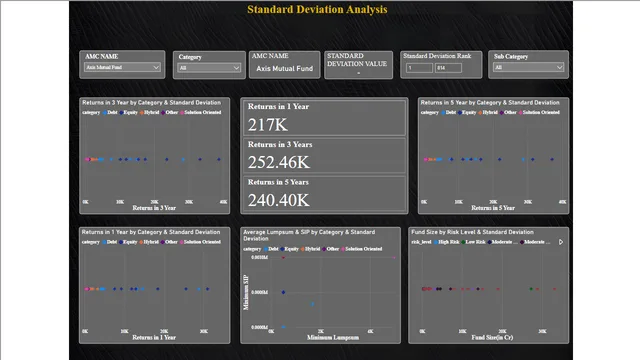The image size is (640, 360).
Task: Click Returns in 5 Year by Category chart title
Action: coord(490,102)
